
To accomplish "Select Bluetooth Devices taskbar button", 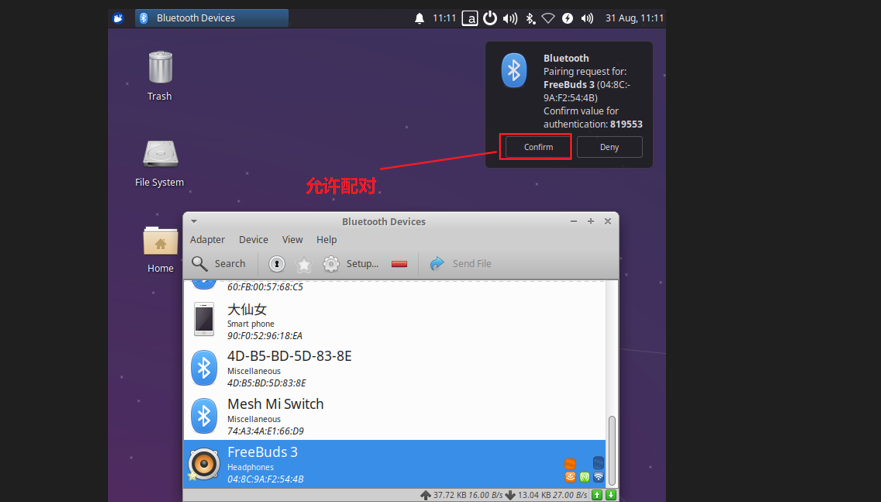I will coord(212,18).
